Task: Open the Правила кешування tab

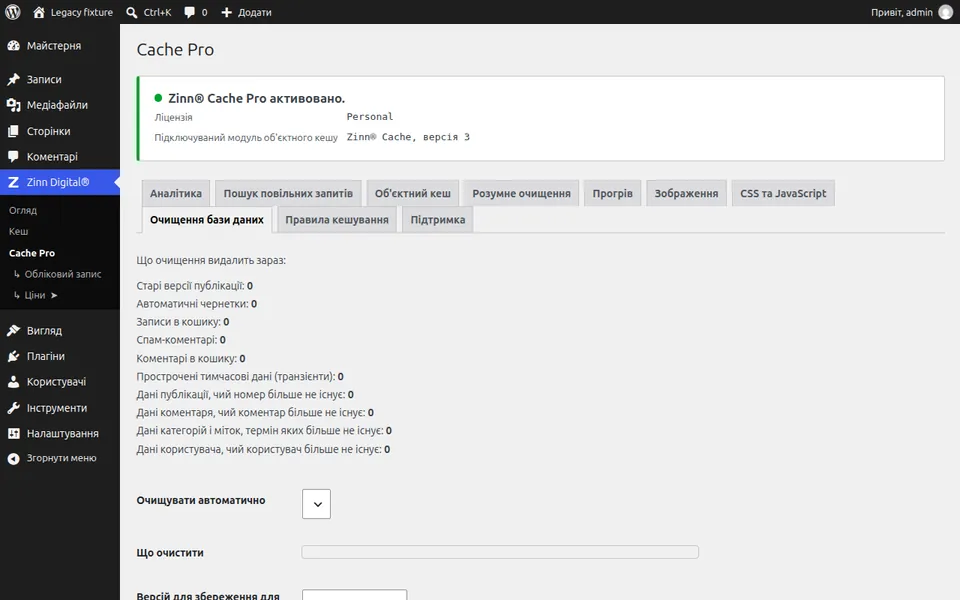Action: tap(337, 220)
